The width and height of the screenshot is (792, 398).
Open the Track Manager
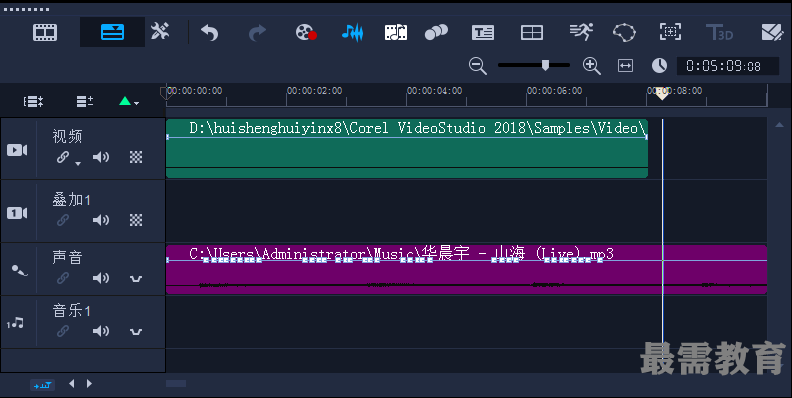pos(84,102)
